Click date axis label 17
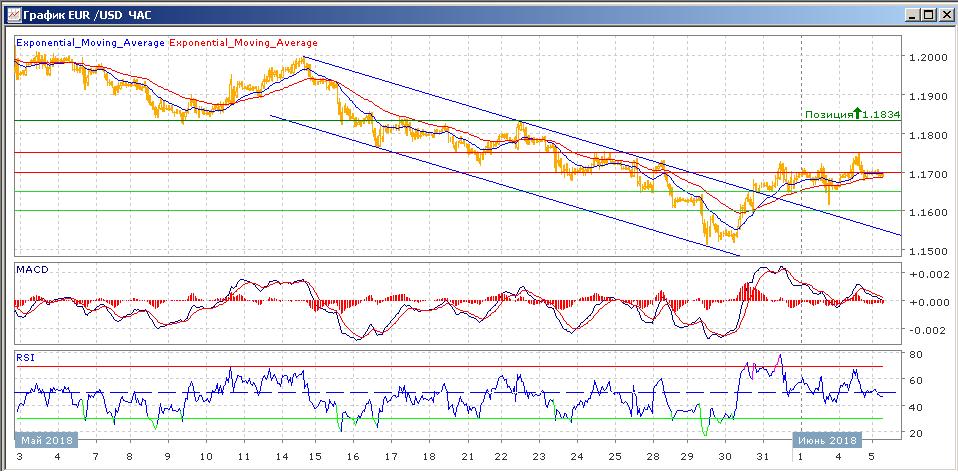This screenshot has height=472, width=958. (391, 457)
